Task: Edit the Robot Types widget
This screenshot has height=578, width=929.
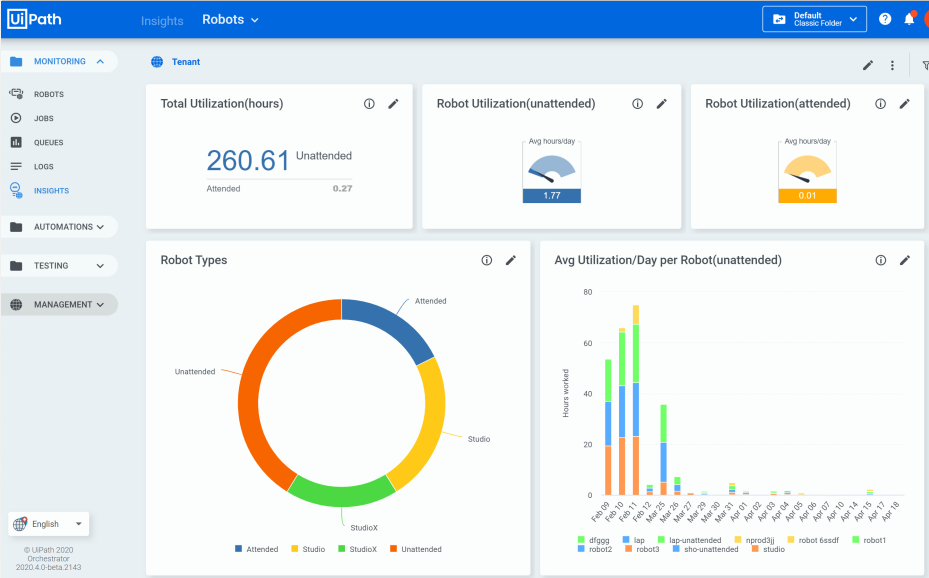Action: click(x=511, y=260)
